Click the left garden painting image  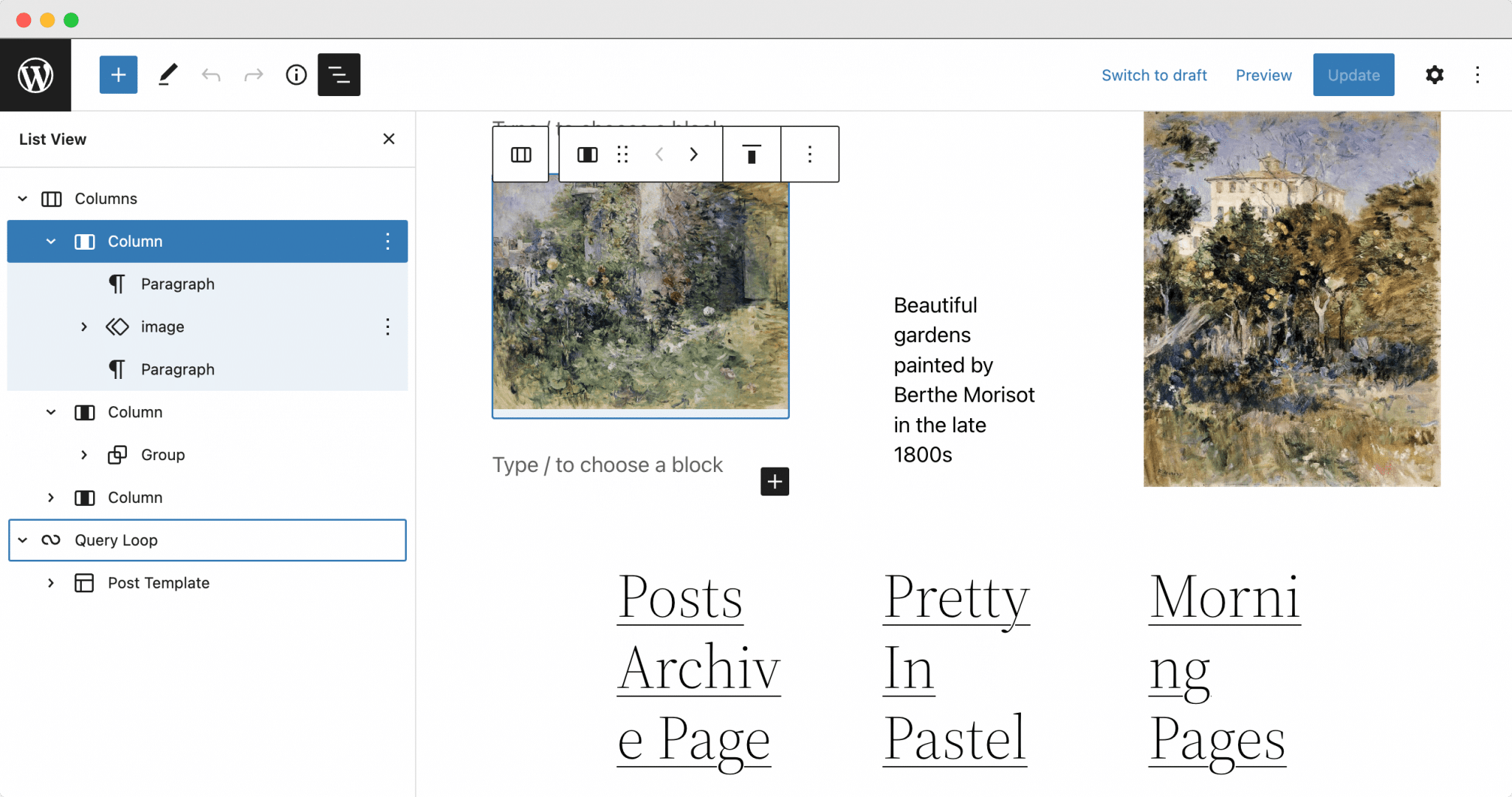point(641,295)
